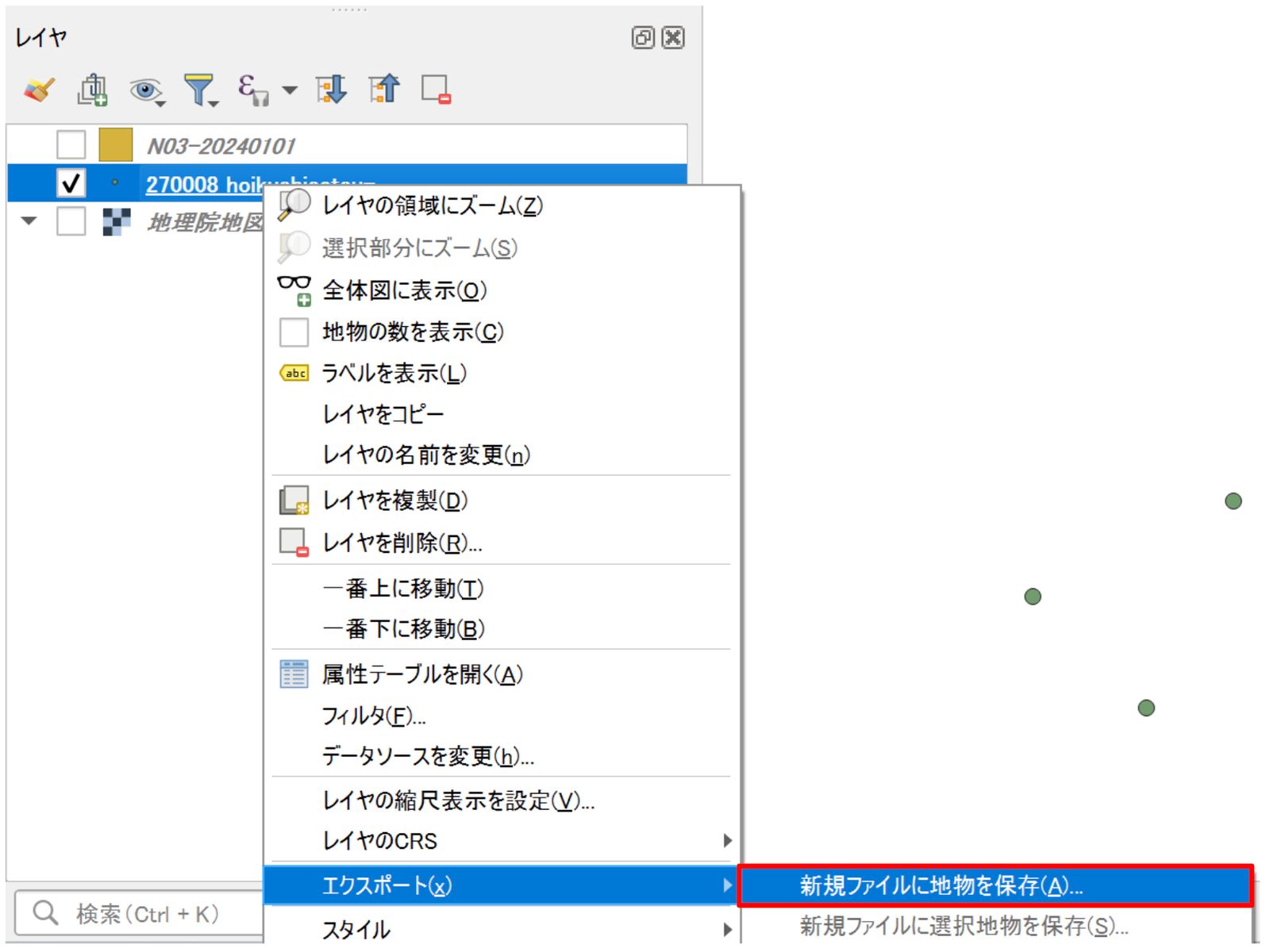Expand the スタイル submenu

point(501,929)
